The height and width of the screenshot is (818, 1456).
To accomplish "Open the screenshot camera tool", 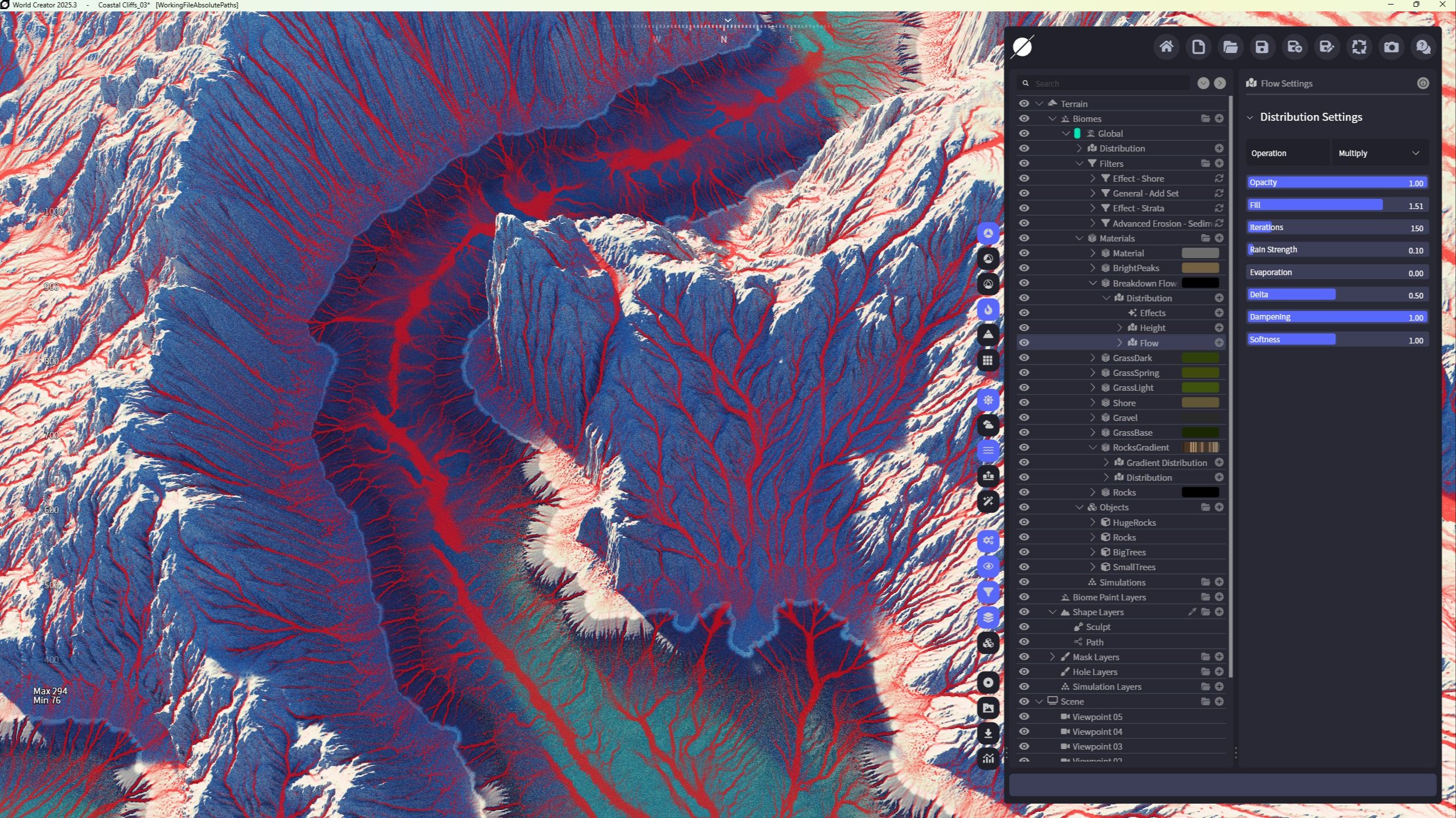I will [1391, 47].
